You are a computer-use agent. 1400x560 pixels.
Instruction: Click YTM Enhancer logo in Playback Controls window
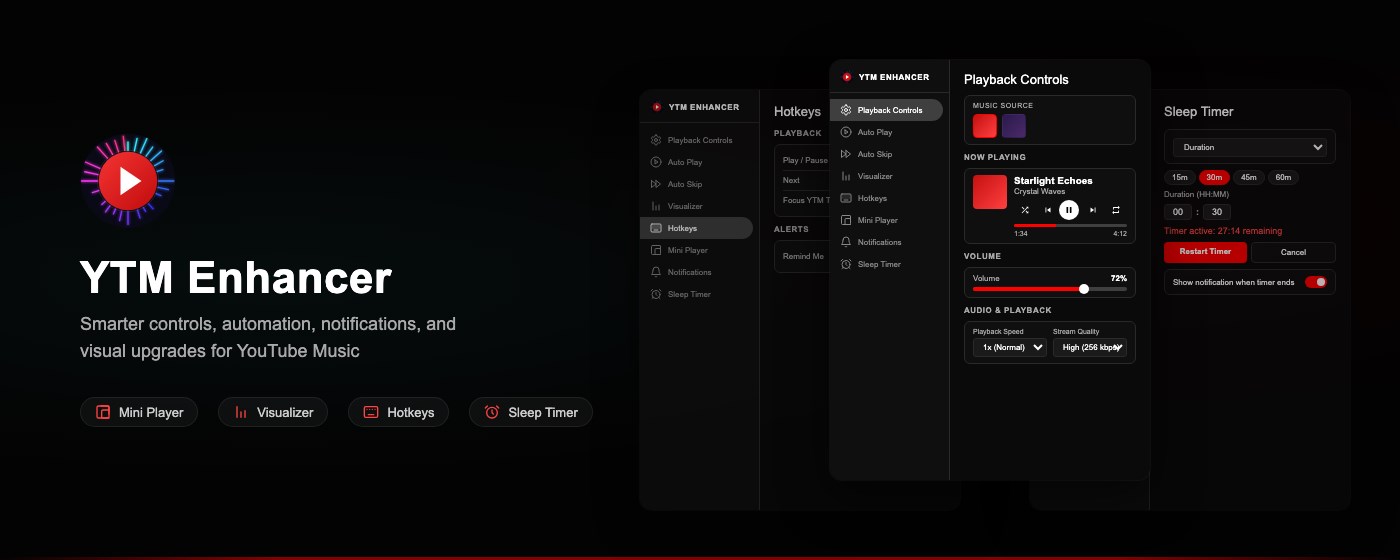pos(847,77)
